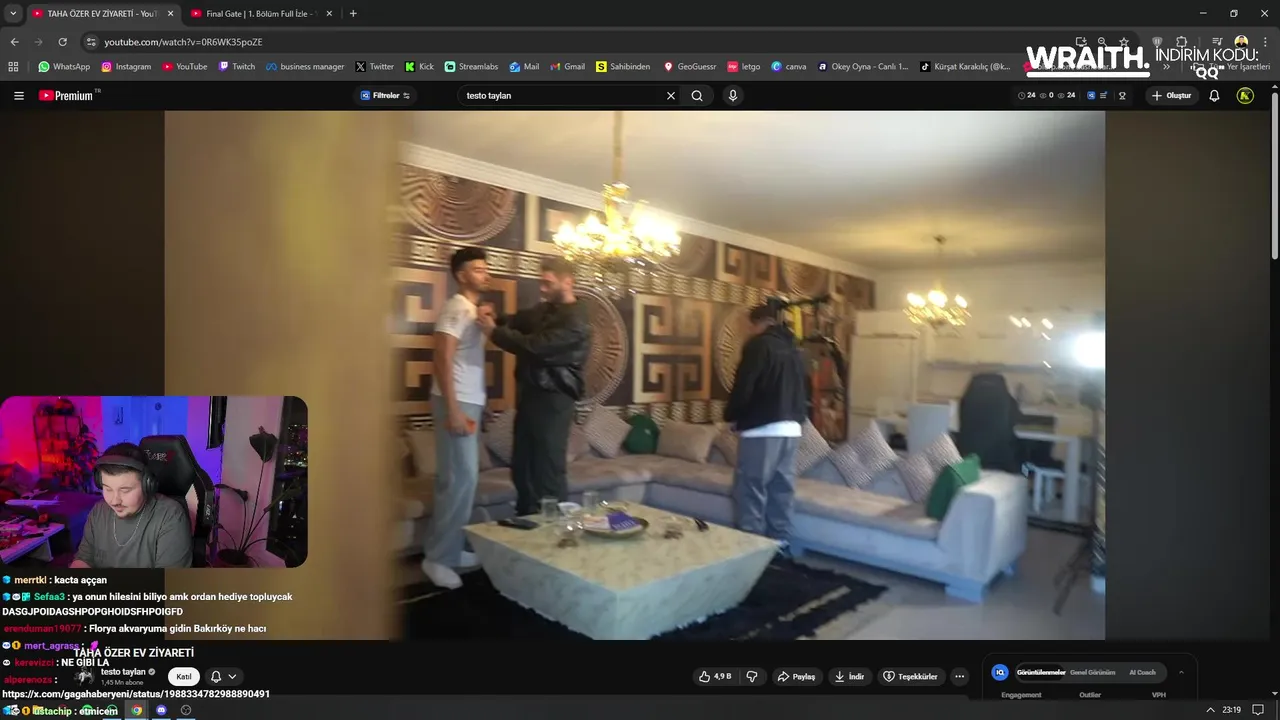Viewport: 1280px width, 720px height.
Task: Open Discord from the Windows taskbar
Action: pos(161,710)
